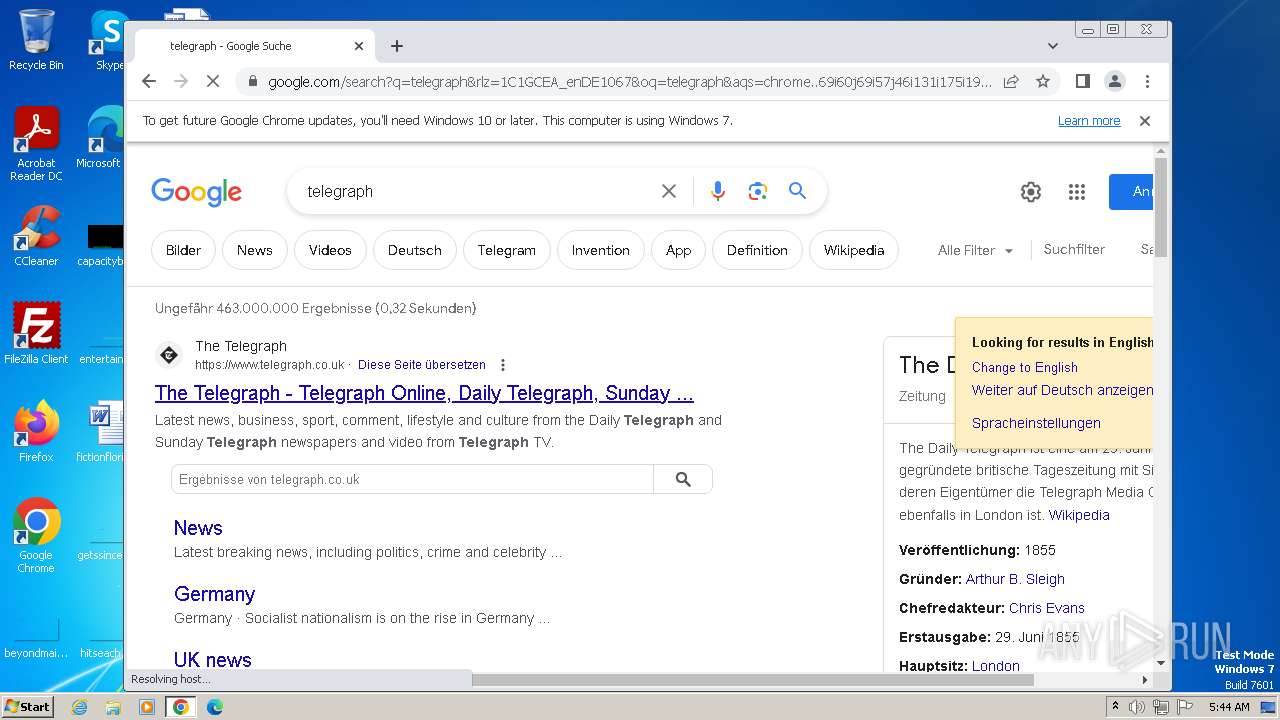1280x720 pixels.
Task: Open the Windows Start menu
Action: point(28,706)
